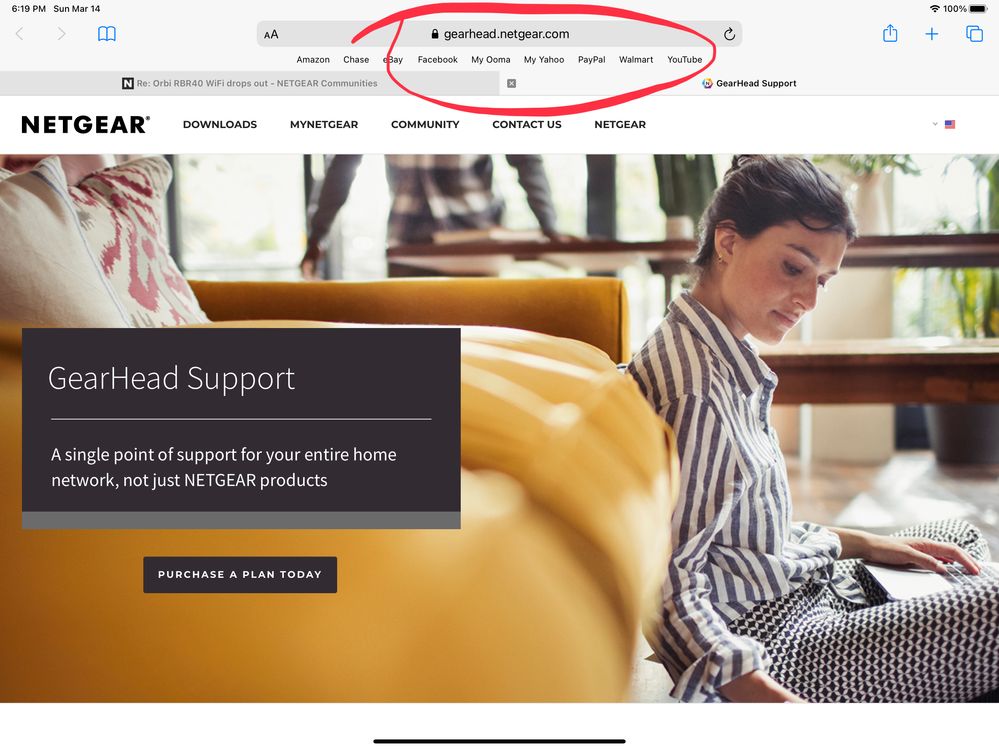Switch to the NETGEAR Communities tab

coord(250,83)
